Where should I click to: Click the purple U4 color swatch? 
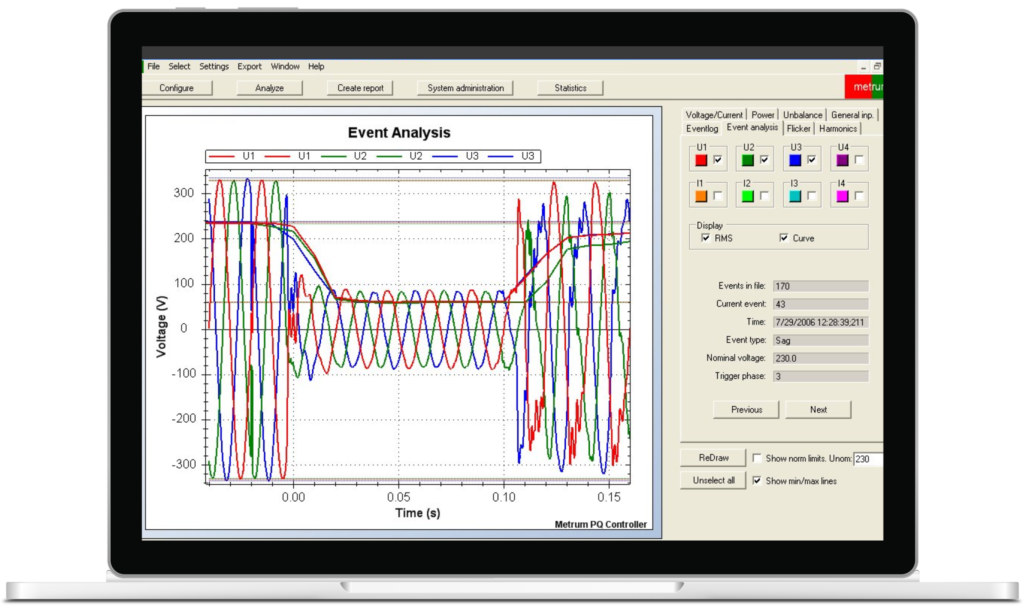tap(842, 160)
